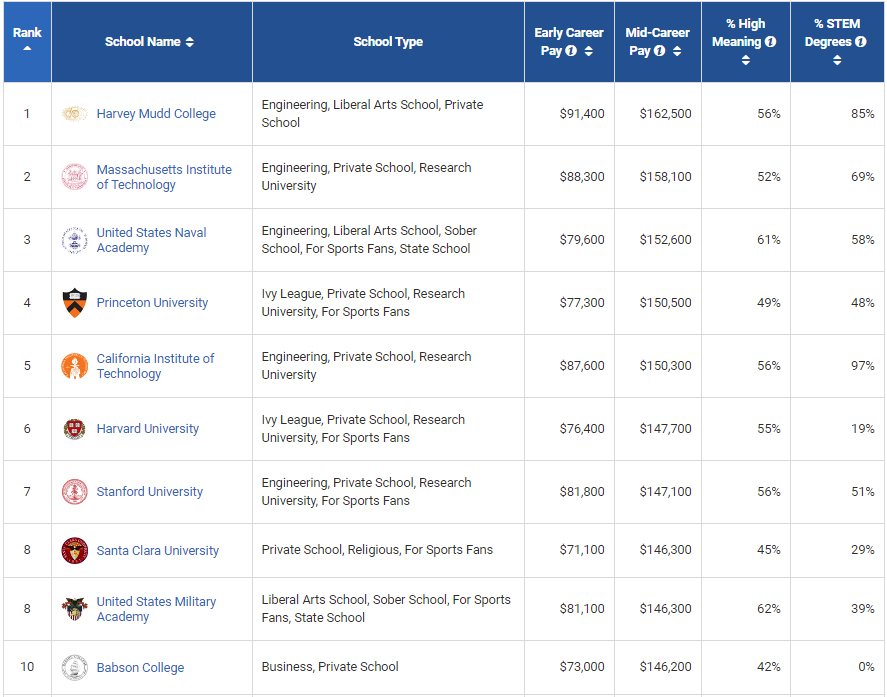
Task: Click the School Type column header
Action: (x=388, y=42)
